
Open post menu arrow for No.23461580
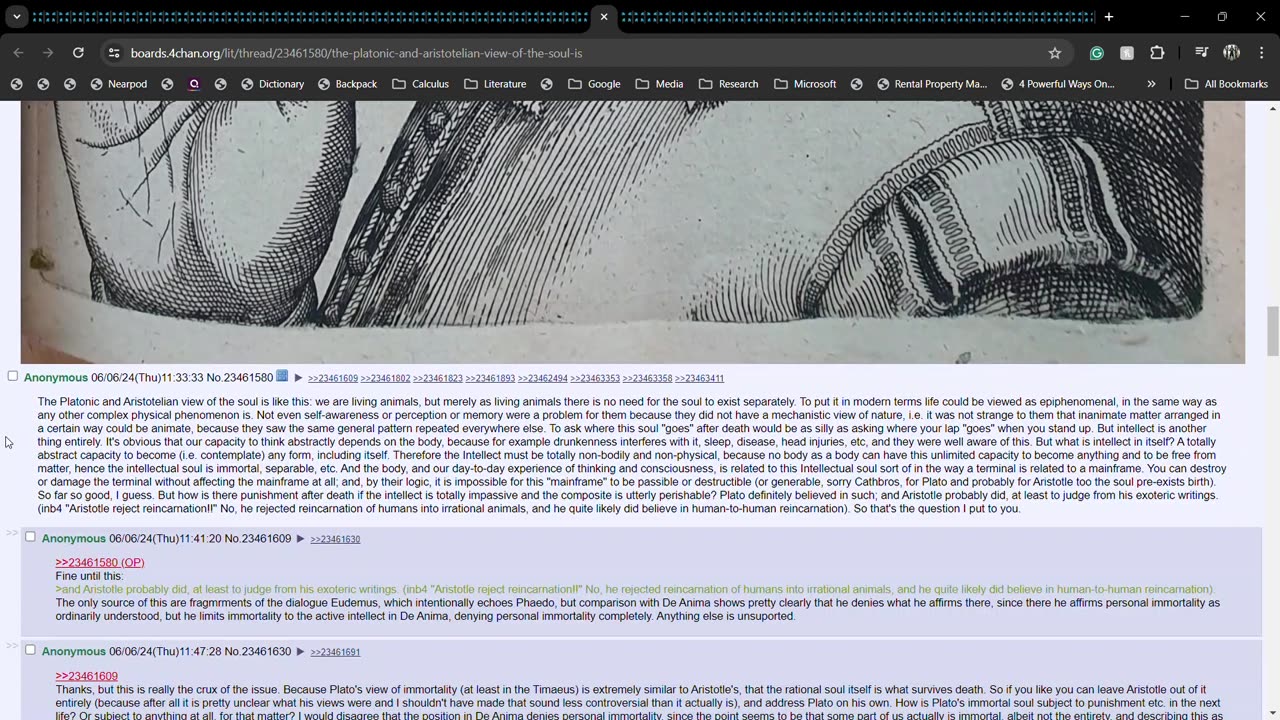(x=298, y=378)
